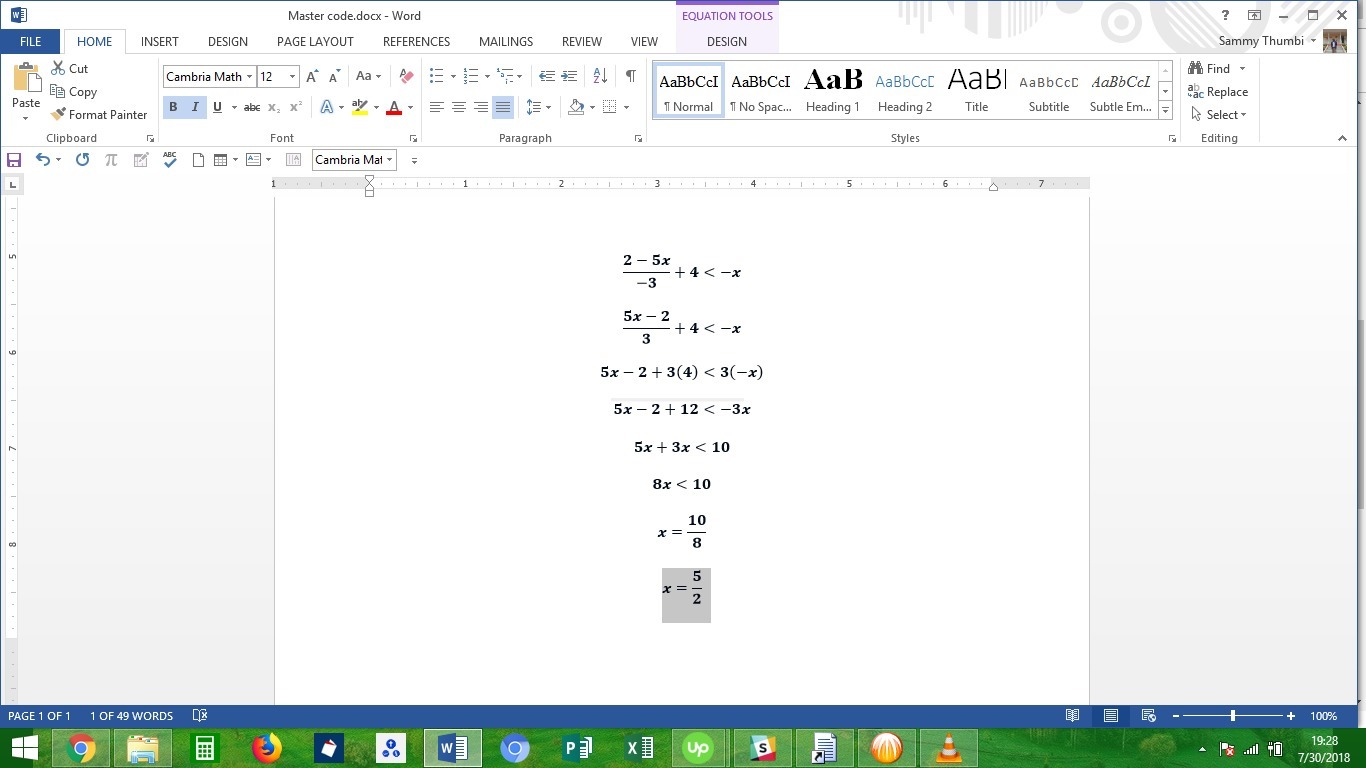
Task: Open the FILE tab
Action: (x=30, y=42)
